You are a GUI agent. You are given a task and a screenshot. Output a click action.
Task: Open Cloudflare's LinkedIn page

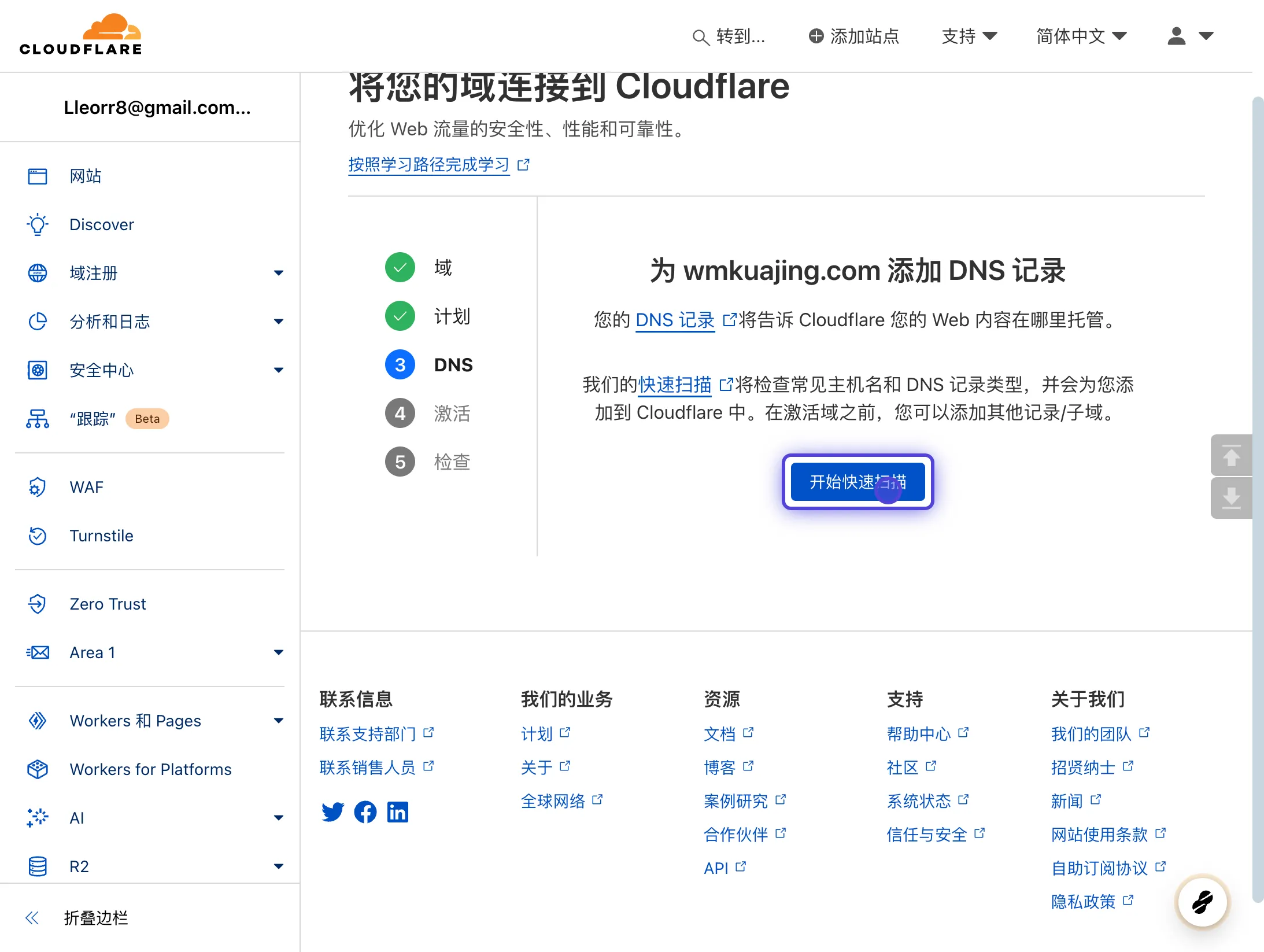pos(398,811)
